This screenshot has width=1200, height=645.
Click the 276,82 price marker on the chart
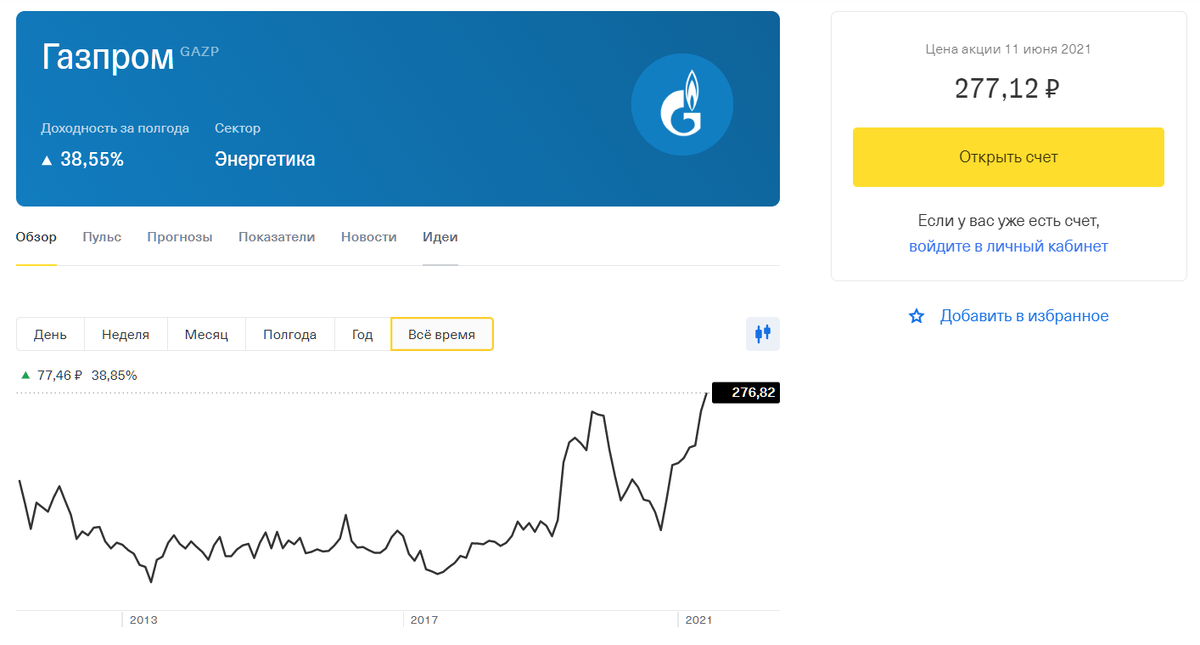[745, 392]
